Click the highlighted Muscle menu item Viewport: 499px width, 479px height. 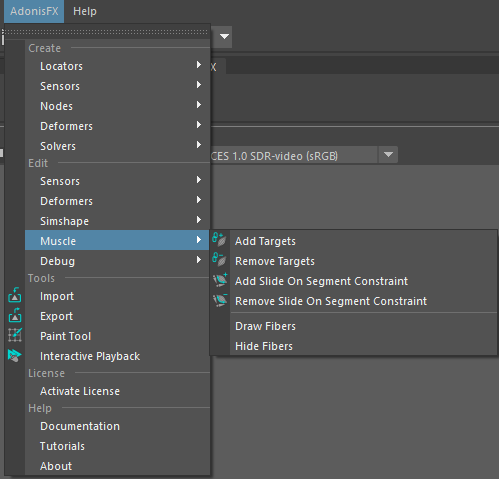click(x=117, y=240)
